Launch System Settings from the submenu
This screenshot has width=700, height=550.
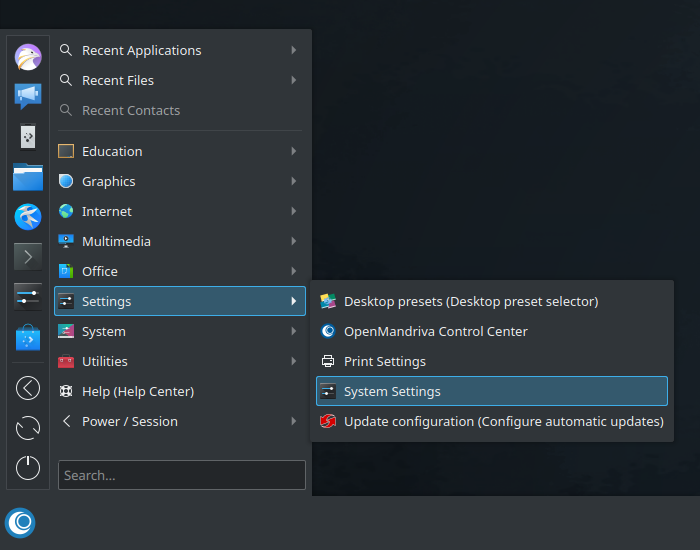pos(492,391)
